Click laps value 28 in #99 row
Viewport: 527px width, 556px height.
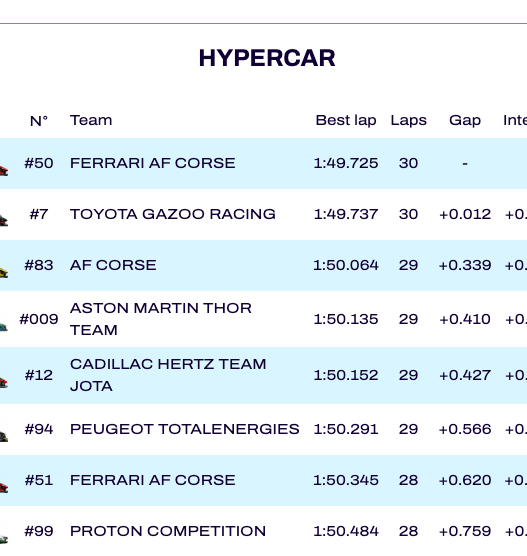409,531
